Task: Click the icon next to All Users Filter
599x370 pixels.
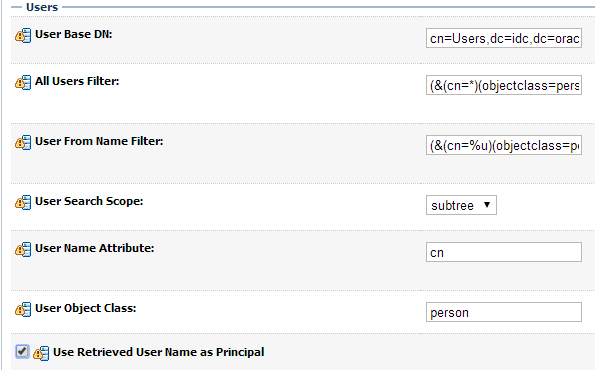Action: 23,82
